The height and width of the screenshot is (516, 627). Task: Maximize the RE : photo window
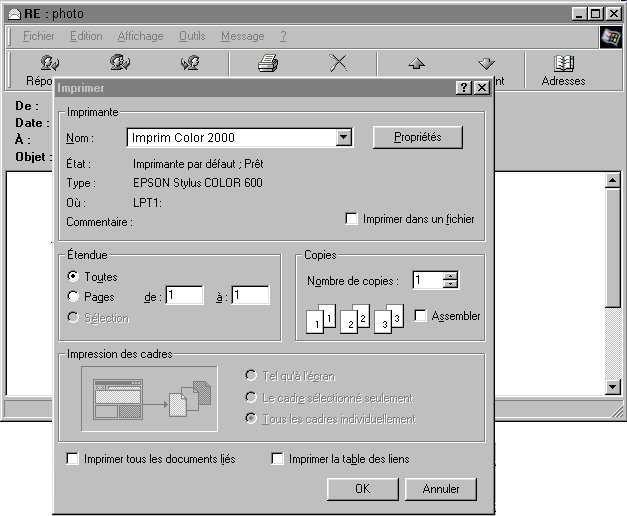coord(595,14)
